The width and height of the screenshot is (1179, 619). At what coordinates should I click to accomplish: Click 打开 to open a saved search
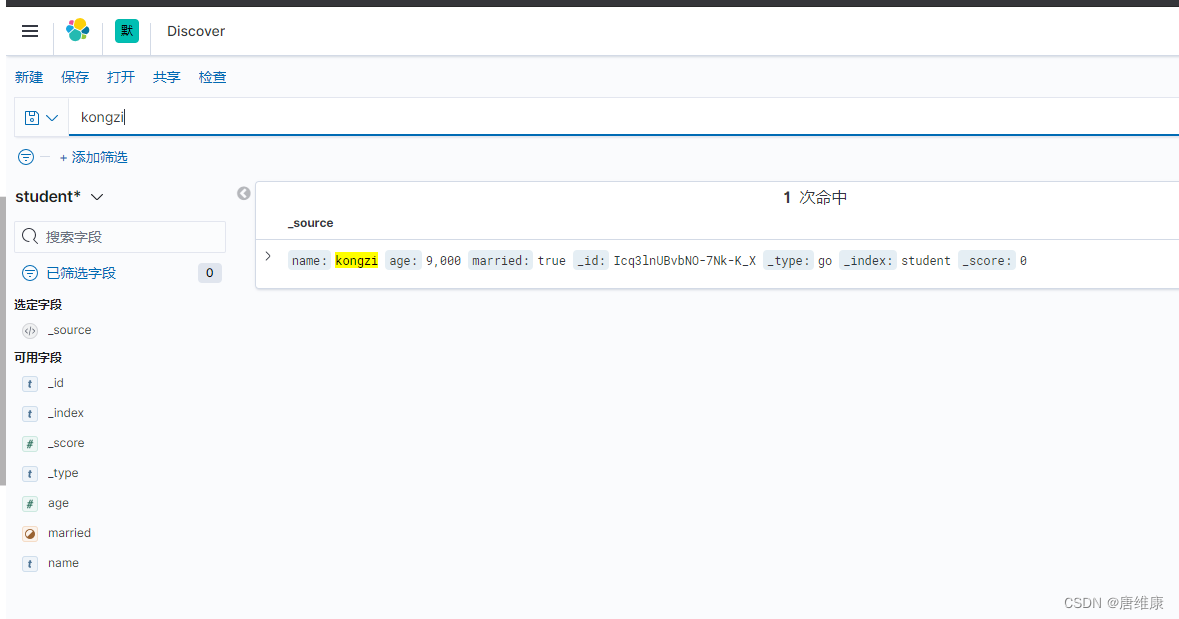coord(121,77)
